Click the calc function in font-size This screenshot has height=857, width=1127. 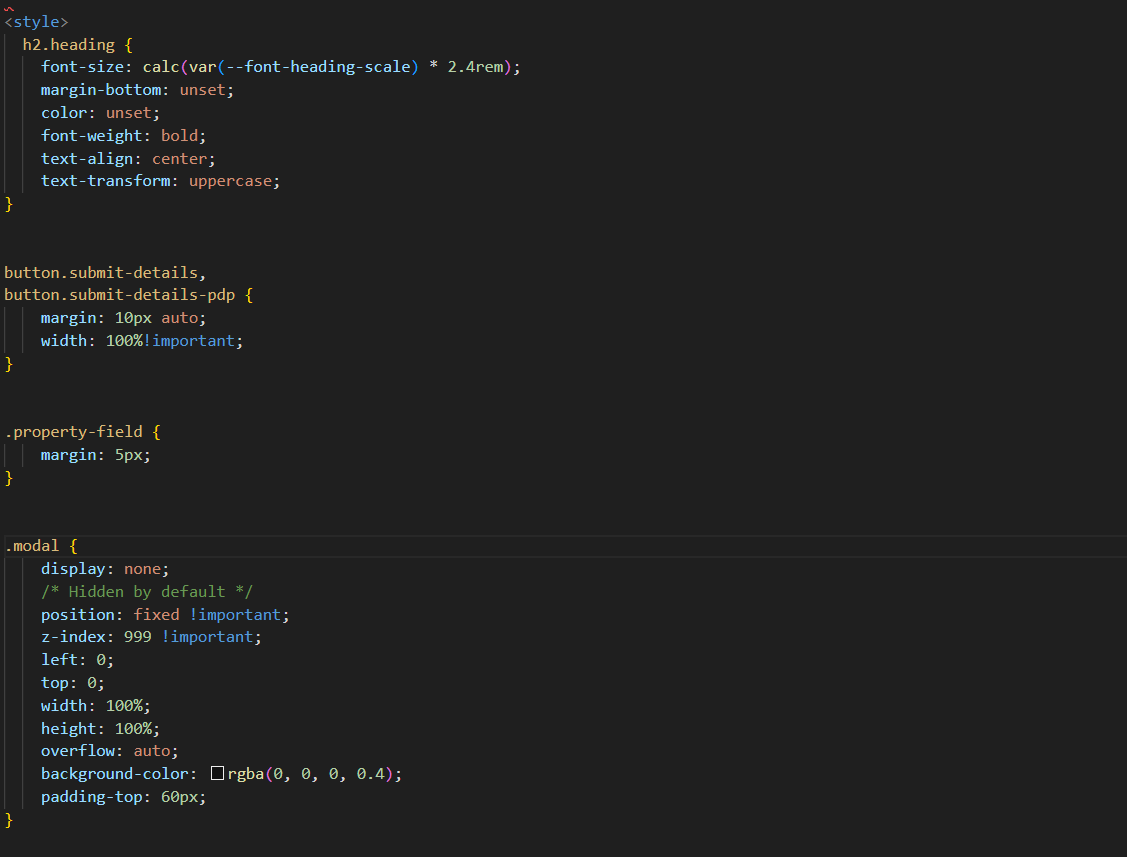(x=161, y=67)
